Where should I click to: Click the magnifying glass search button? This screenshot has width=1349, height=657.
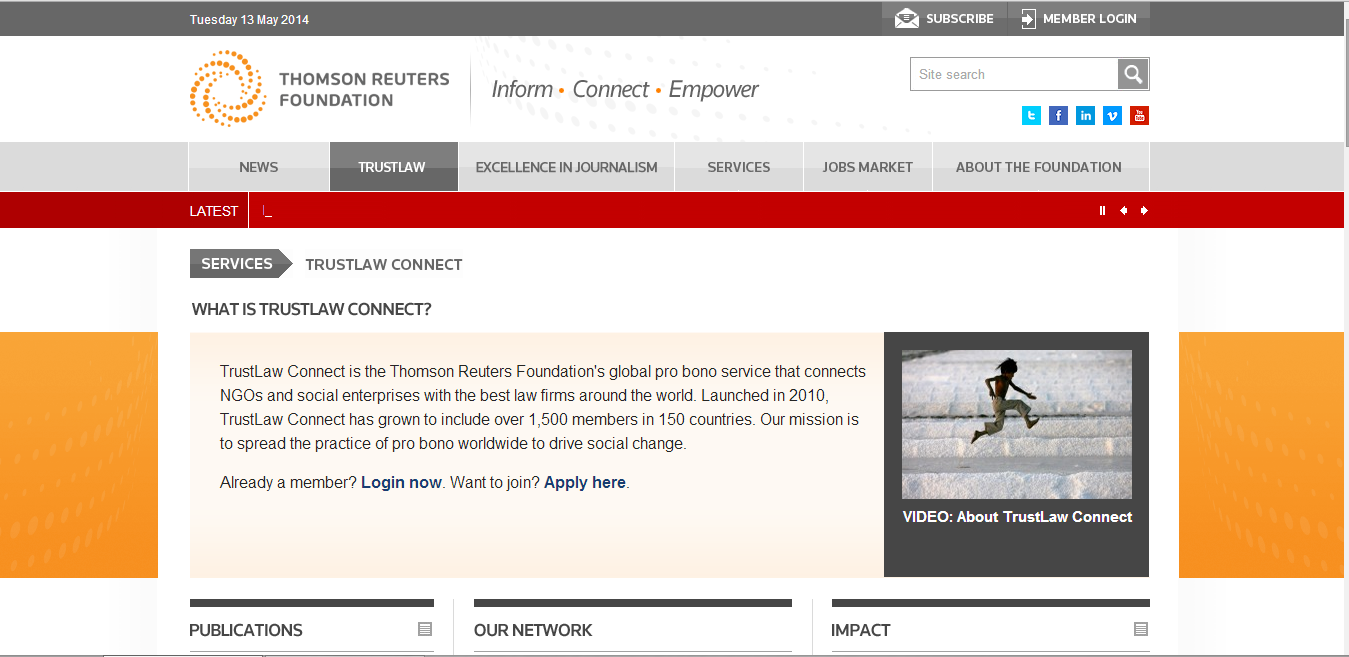pyautogui.click(x=1133, y=74)
